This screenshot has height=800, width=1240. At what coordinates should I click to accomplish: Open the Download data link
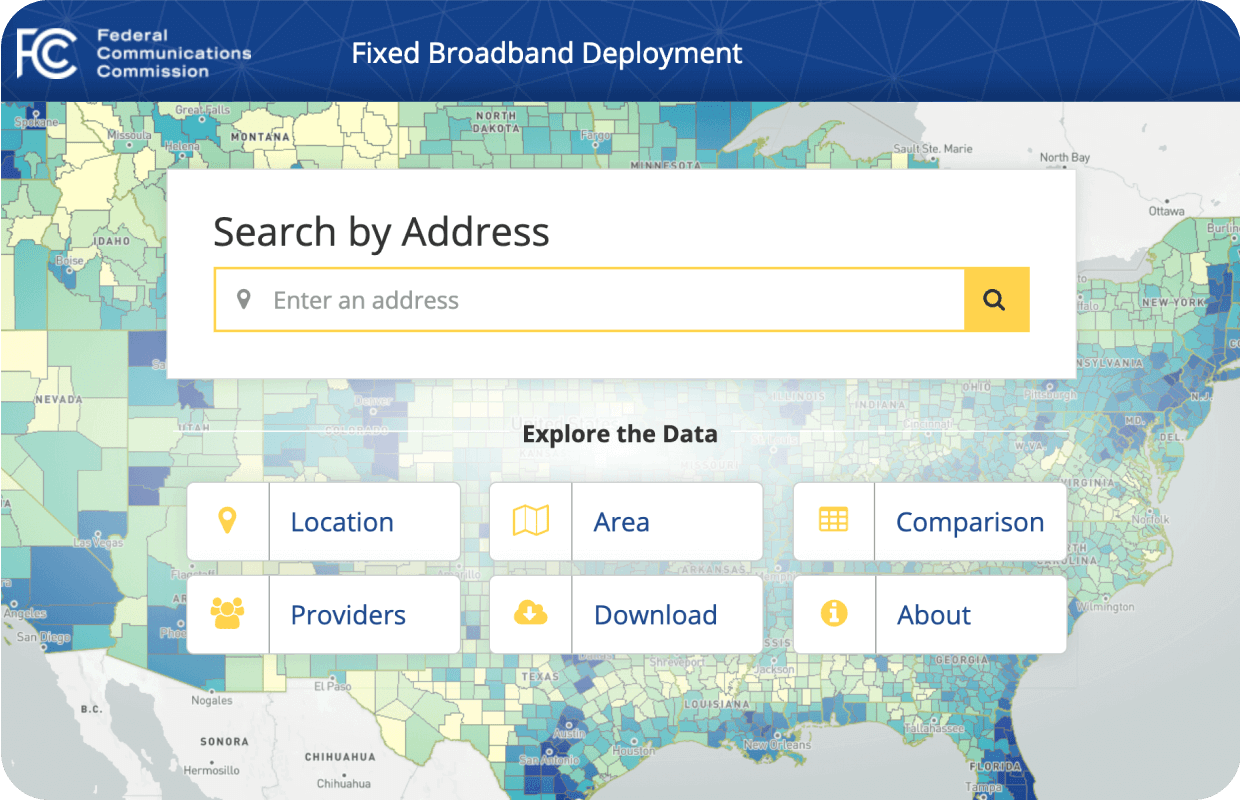655,615
